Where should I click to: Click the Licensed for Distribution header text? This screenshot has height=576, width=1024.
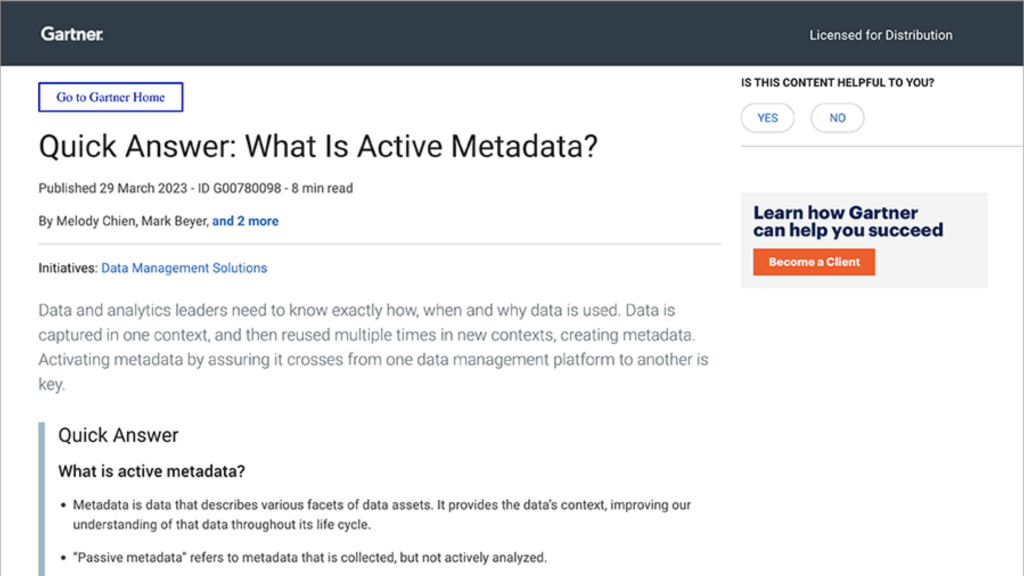(880, 35)
